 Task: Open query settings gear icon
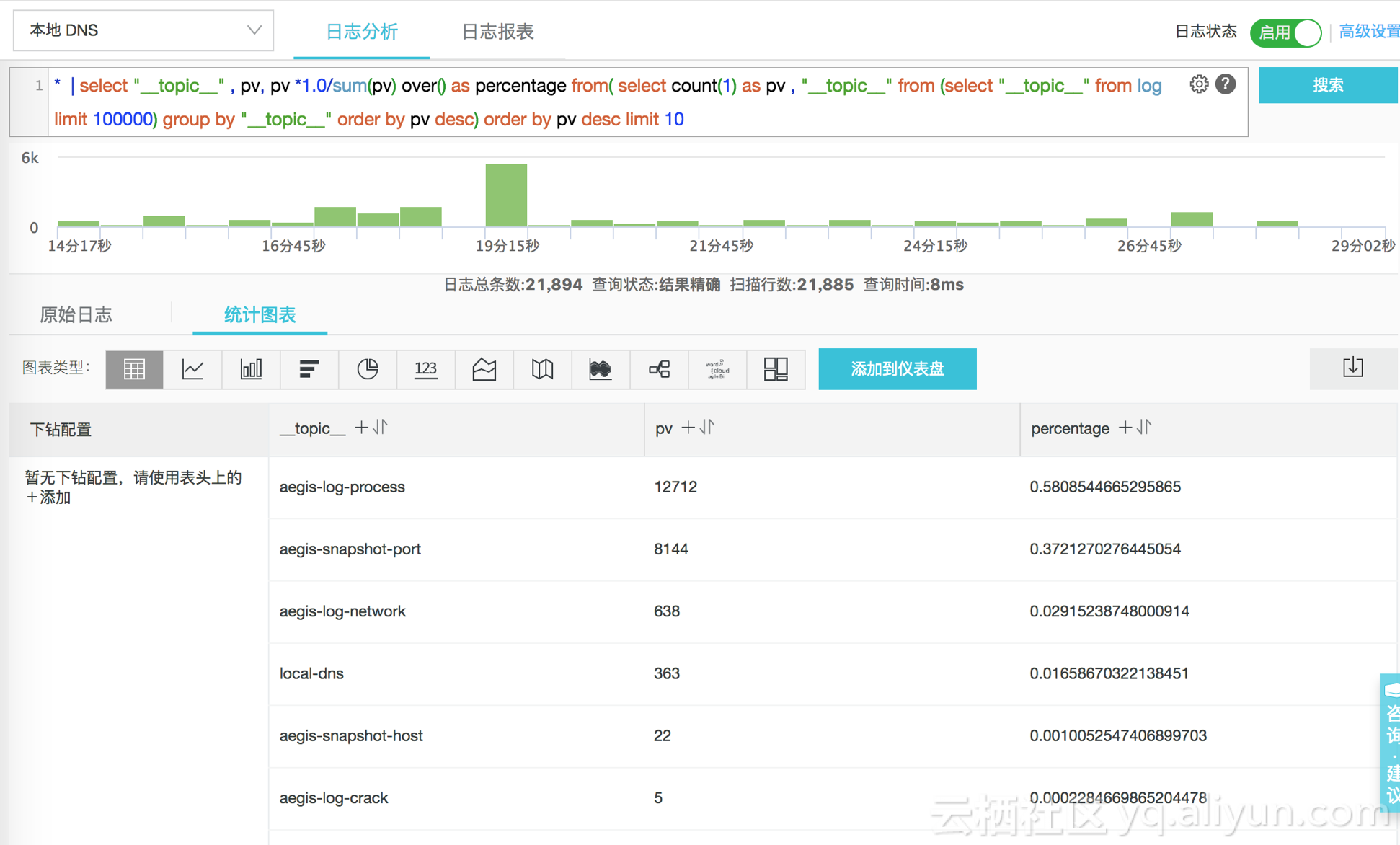pyautogui.click(x=1199, y=84)
